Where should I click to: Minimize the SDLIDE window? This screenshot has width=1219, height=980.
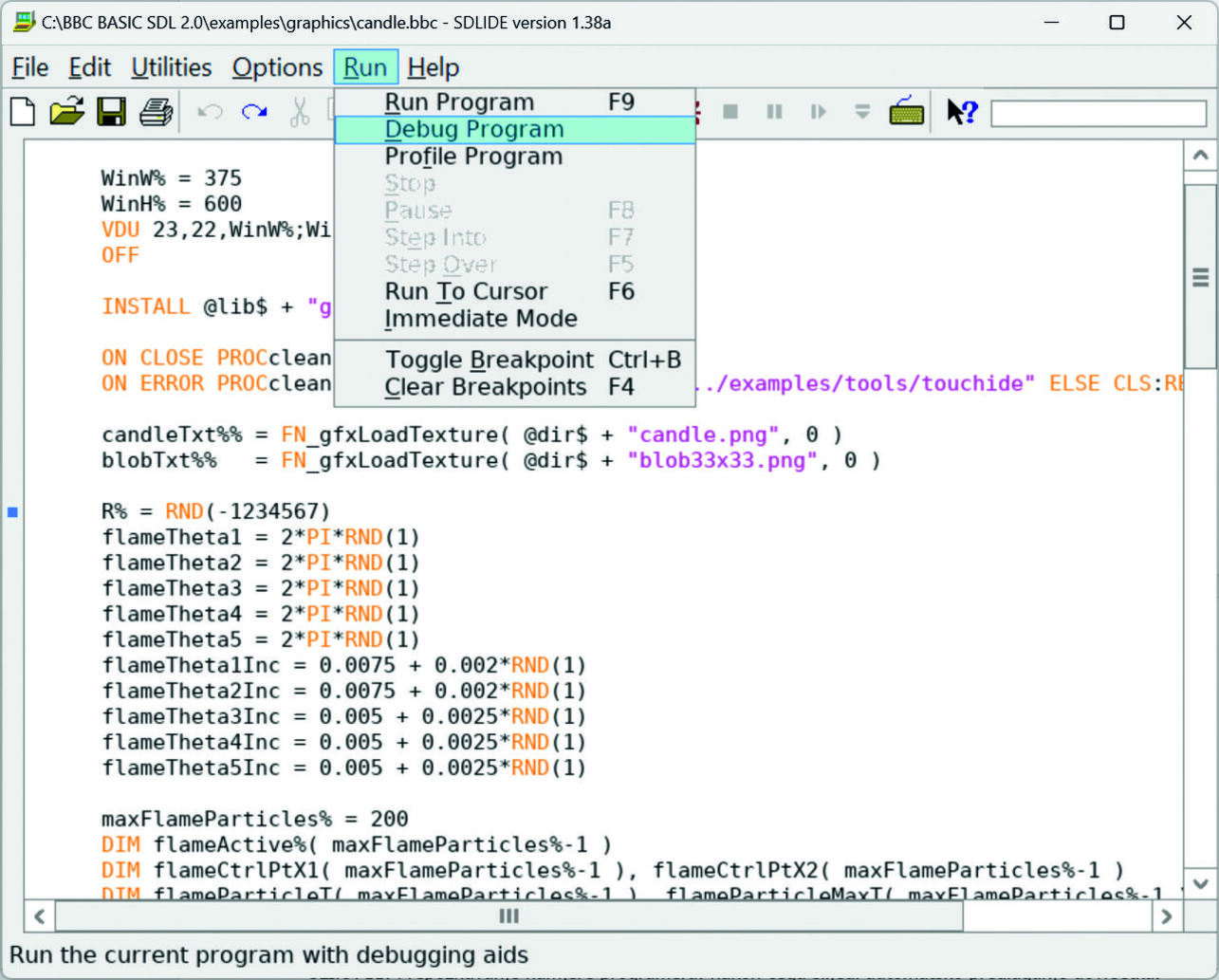[1051, 22]
